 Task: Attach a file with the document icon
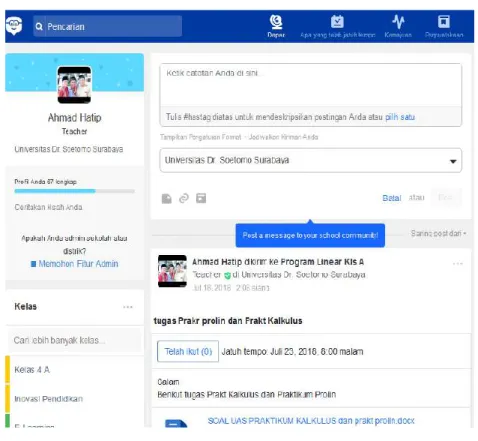point(166,198)
